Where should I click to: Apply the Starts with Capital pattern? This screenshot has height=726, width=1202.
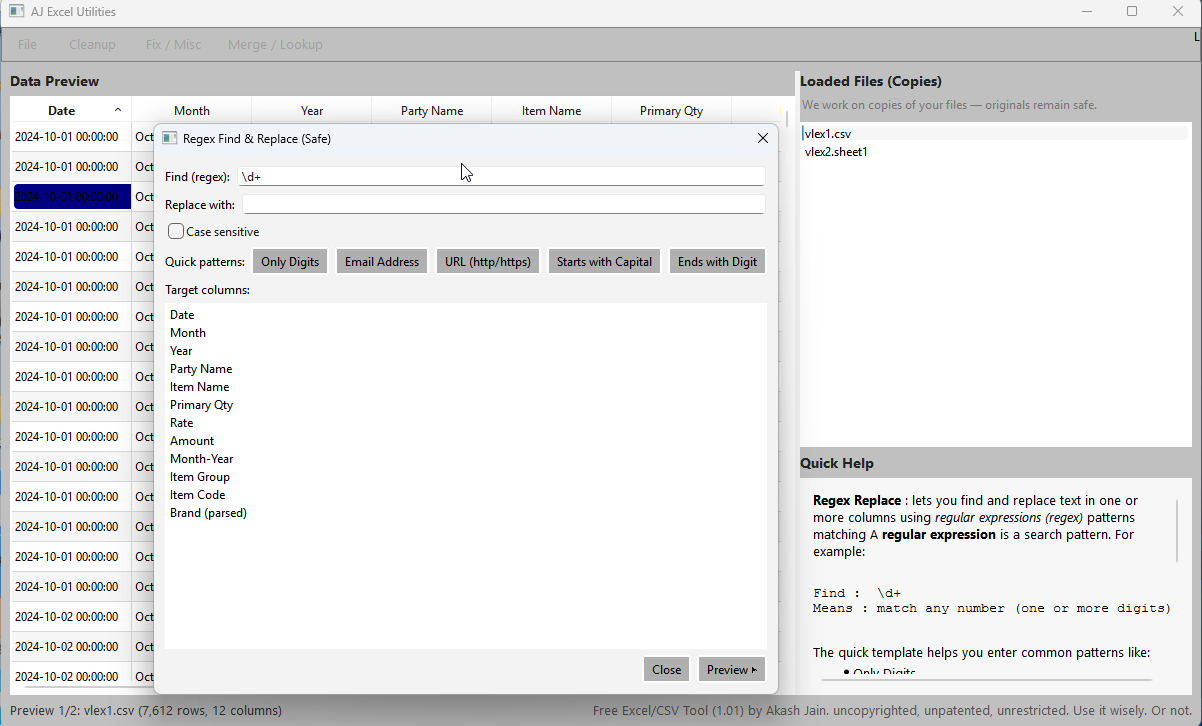pyautogui.click(x=604, y=261)
